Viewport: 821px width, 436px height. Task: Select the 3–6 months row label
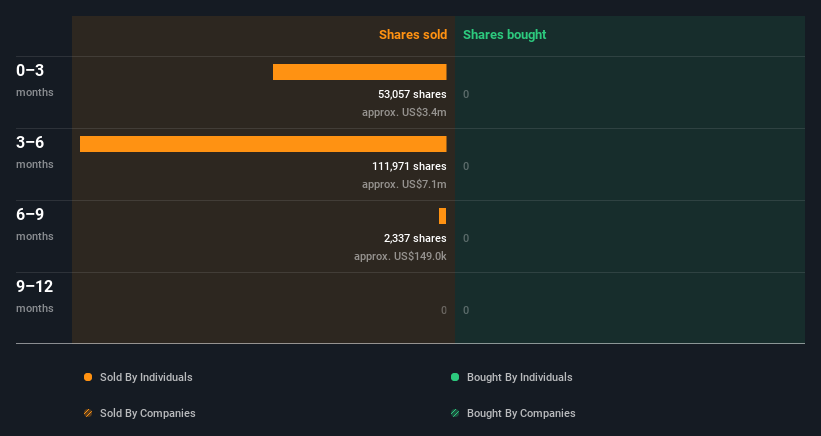pyautogui.click(x=35, y=152)
